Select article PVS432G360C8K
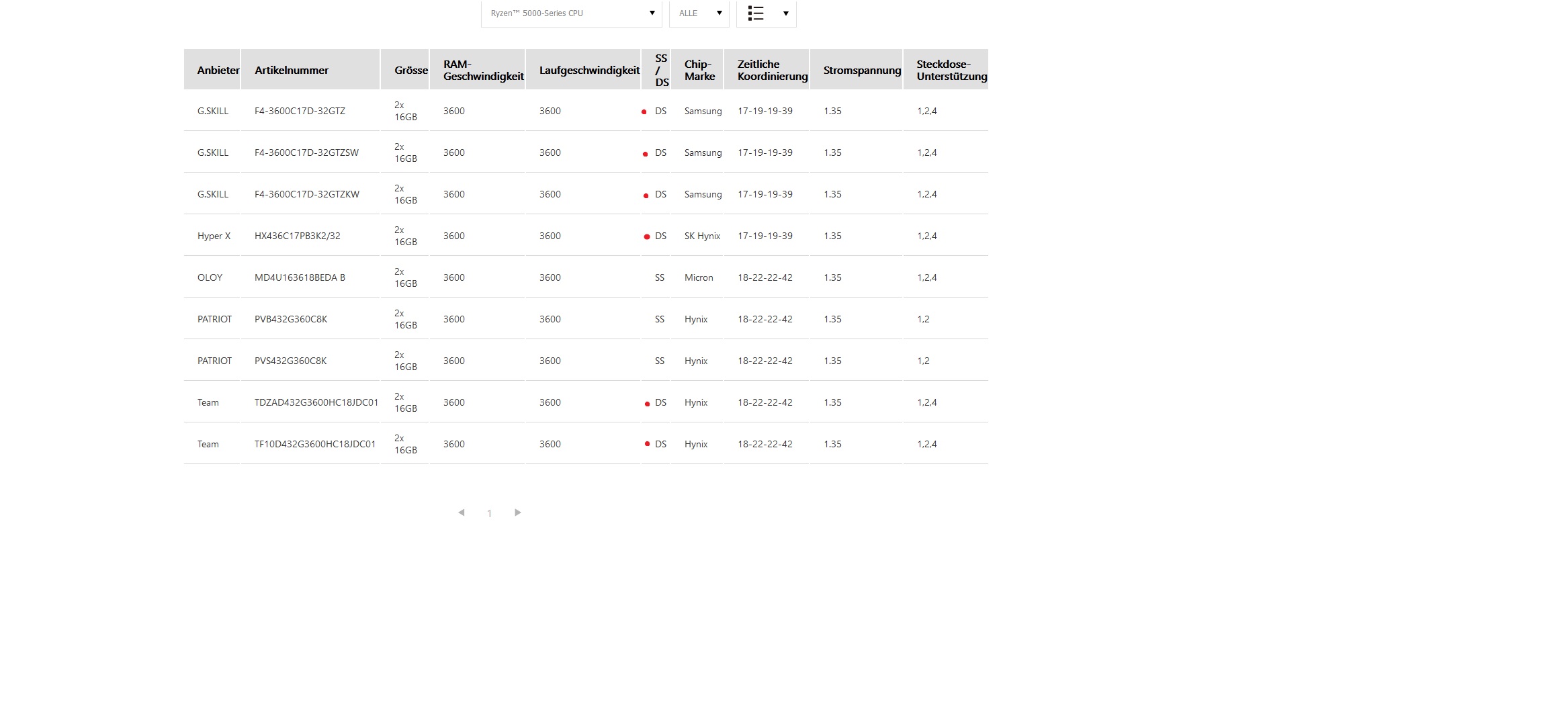Viewport: 1568px width, 720px height. (291, 361)
